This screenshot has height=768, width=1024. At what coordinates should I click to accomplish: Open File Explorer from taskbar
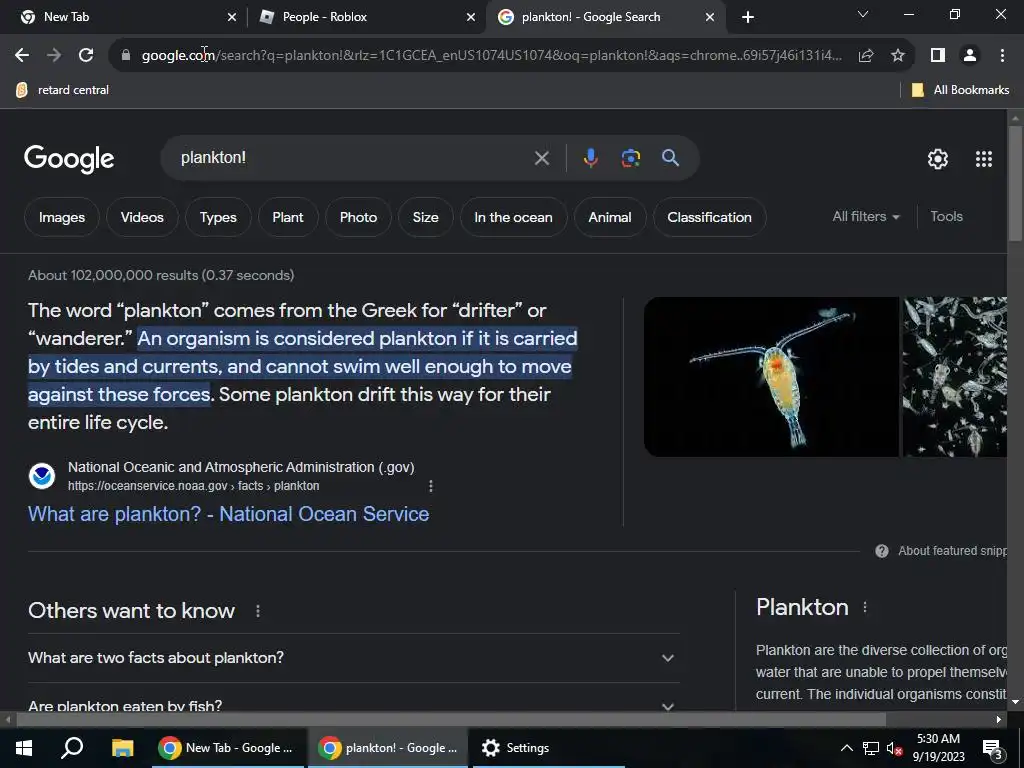[x=122, y=748]
